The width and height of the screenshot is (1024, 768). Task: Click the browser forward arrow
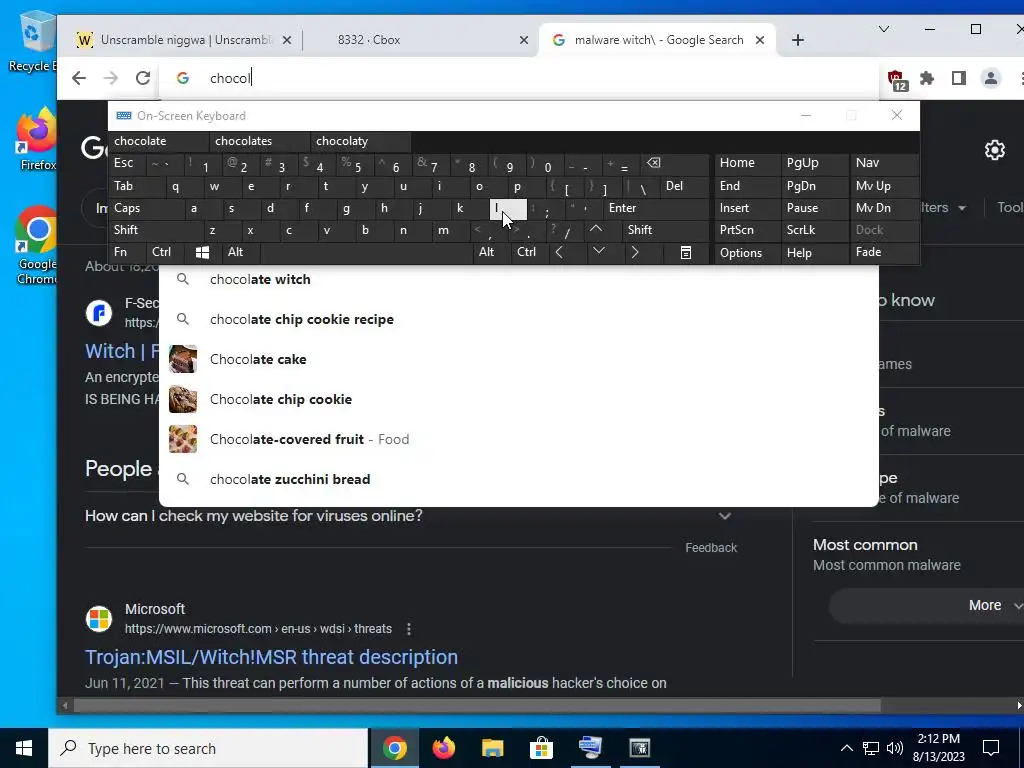[111, 78]
